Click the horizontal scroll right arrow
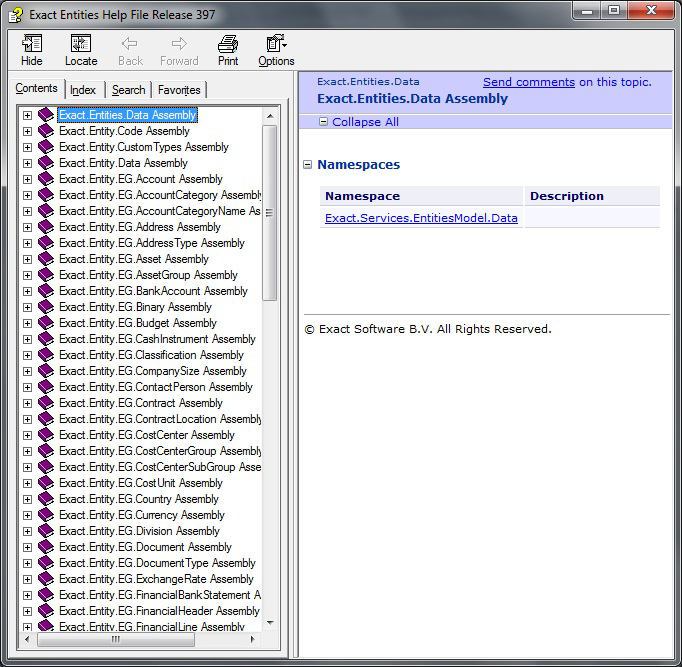Viewport: 682px width, 667px height. tap(253, 639)
